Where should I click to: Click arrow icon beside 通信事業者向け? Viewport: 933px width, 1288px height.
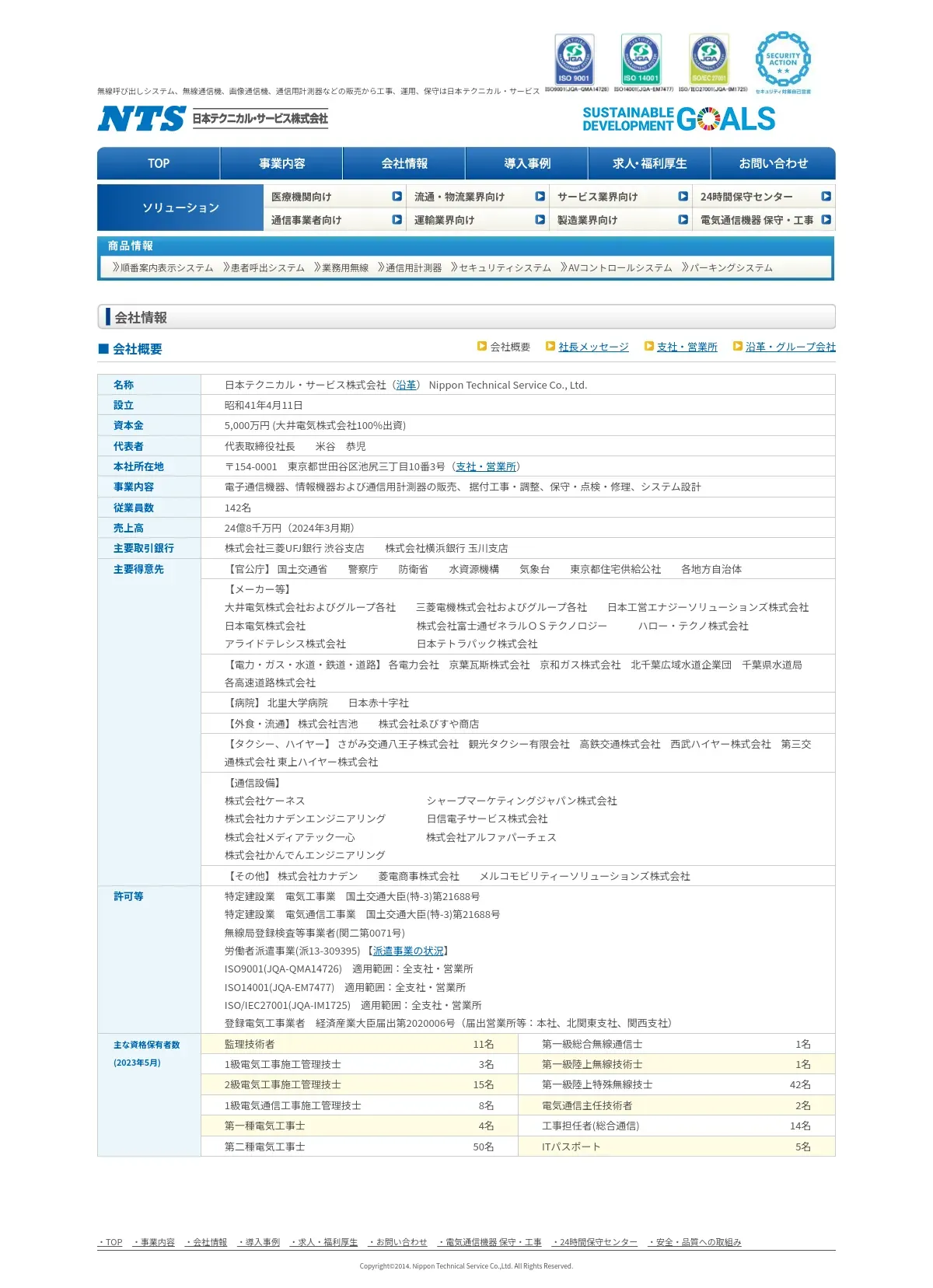397,220
